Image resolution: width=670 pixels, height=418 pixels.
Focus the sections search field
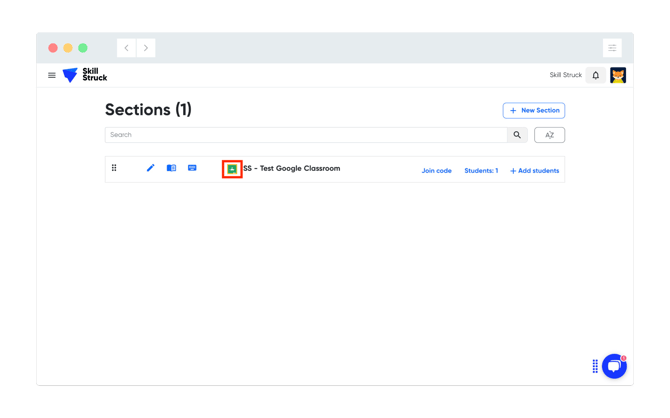pos(305,135)
